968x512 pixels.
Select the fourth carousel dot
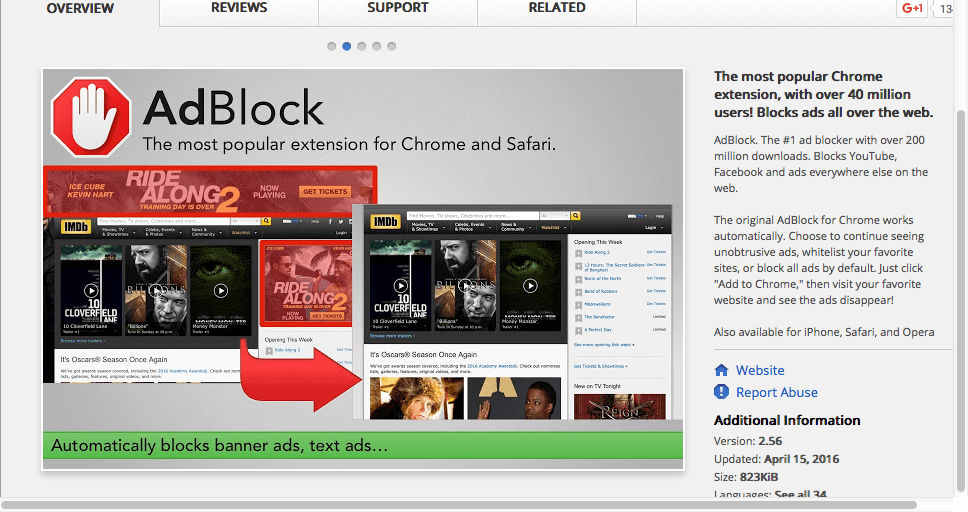click(x=377, y=46)
